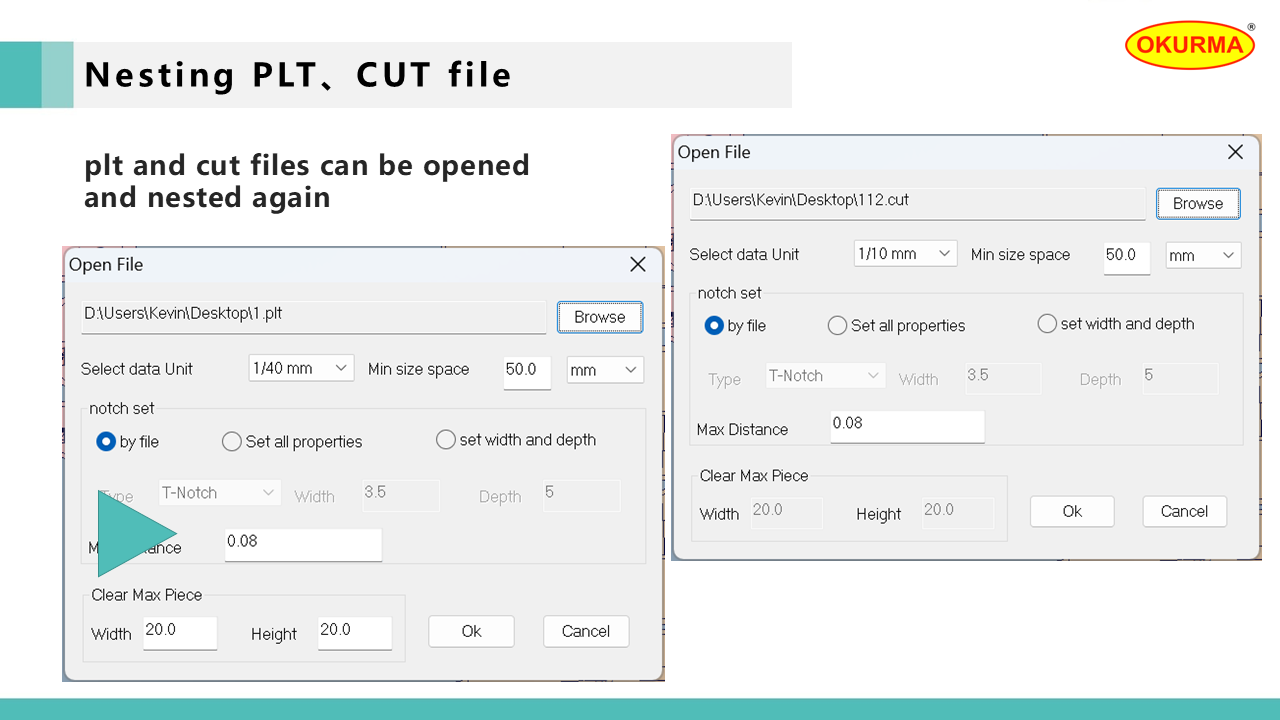The width and height of the screenshot is (1280, 720).
Task: Close the 112.cut Open File dialog
Action: (x=1235, y=152)
